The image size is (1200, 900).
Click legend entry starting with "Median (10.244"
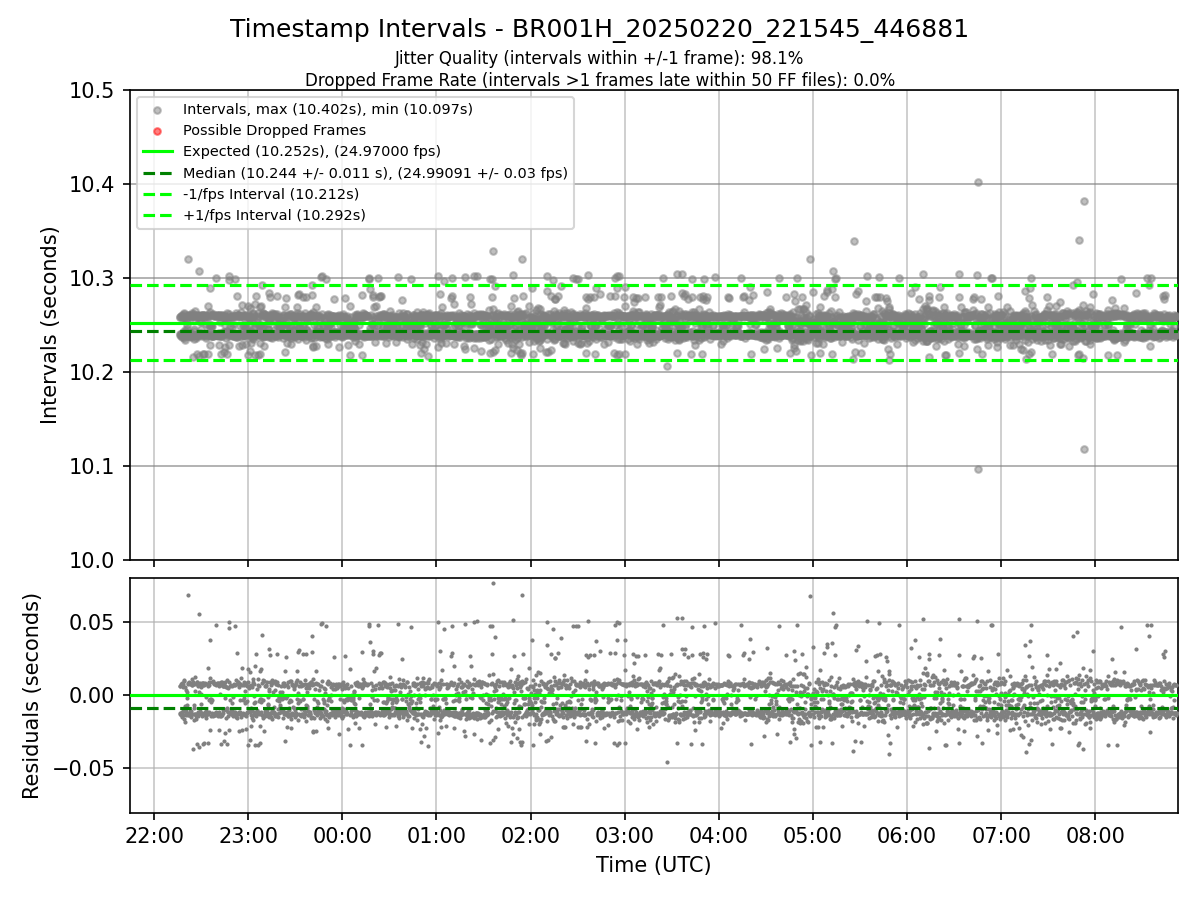point(374,173)
